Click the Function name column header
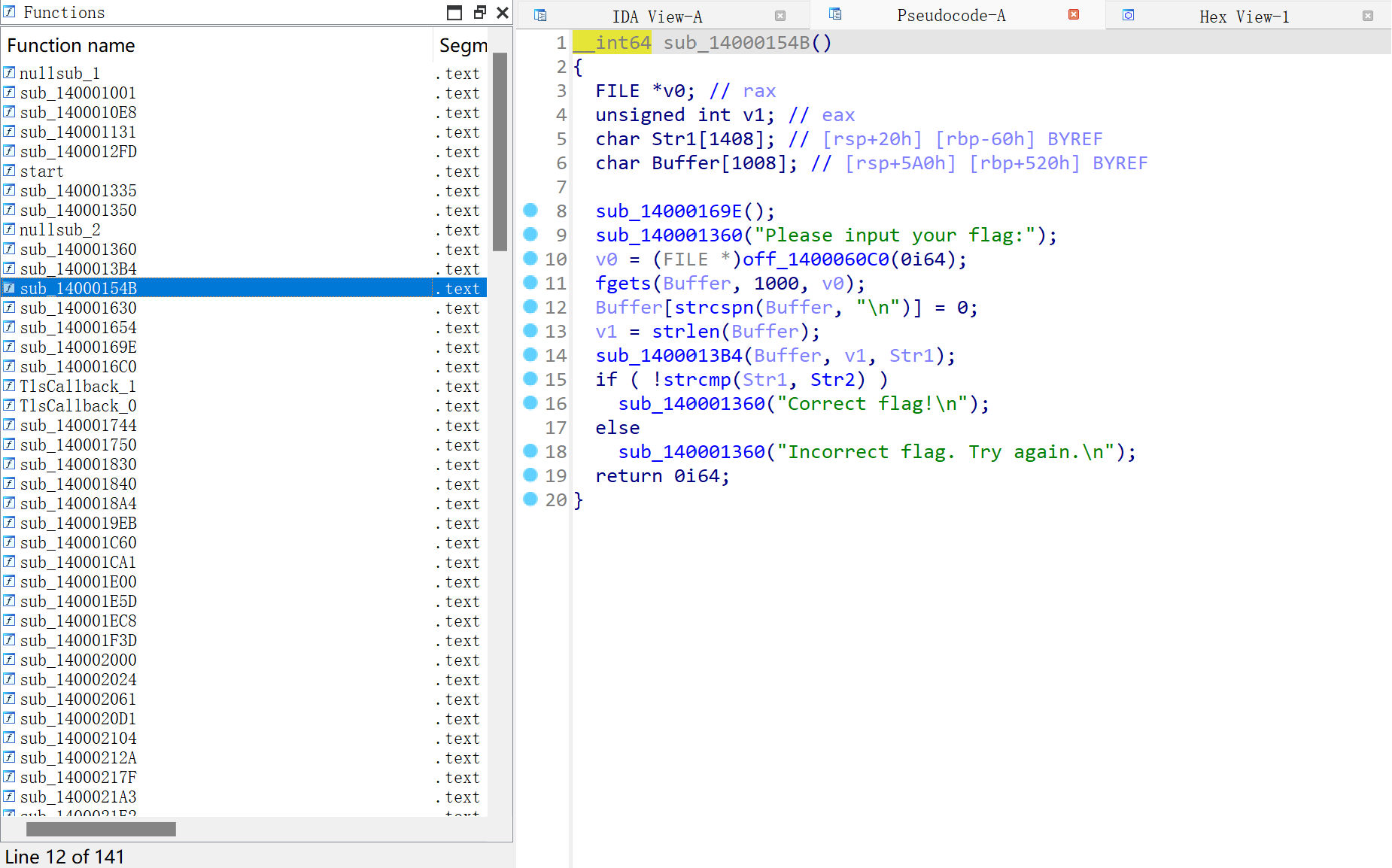This screenshot has height=868, width=1392. pos(71,46)
